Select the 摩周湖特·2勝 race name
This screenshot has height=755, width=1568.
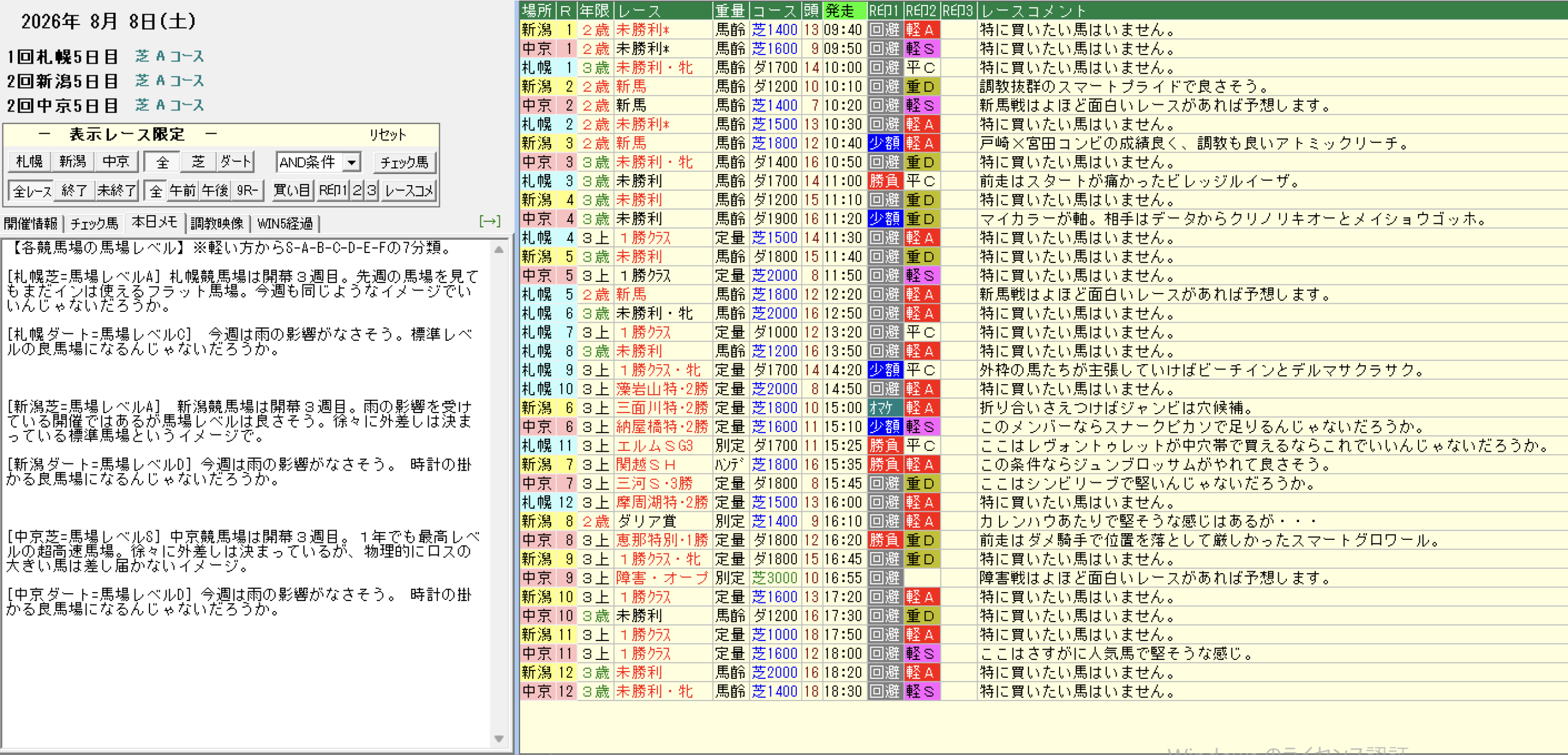[662, 503]
